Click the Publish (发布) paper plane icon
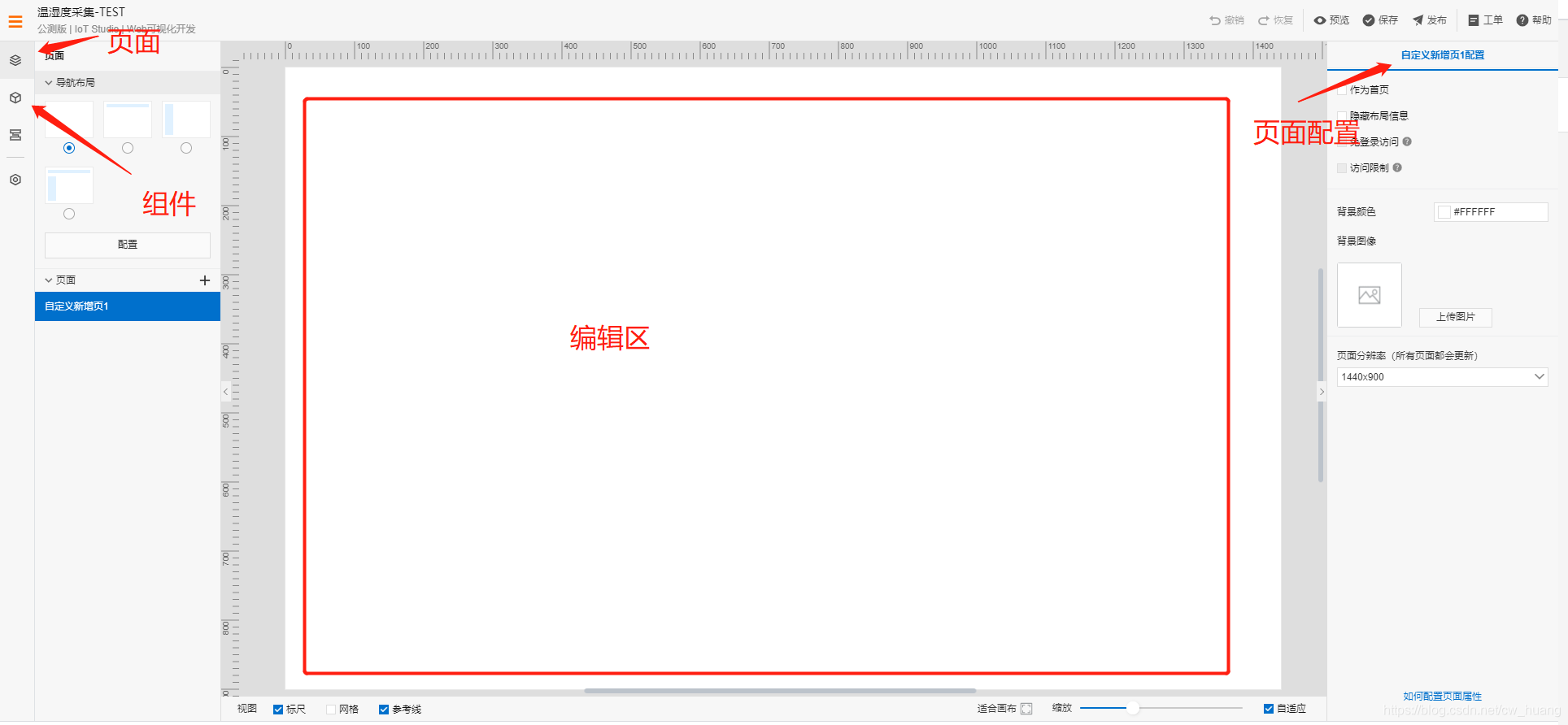The height and width of the screenshot is (725, 1568). click(x=1418, y=20)
